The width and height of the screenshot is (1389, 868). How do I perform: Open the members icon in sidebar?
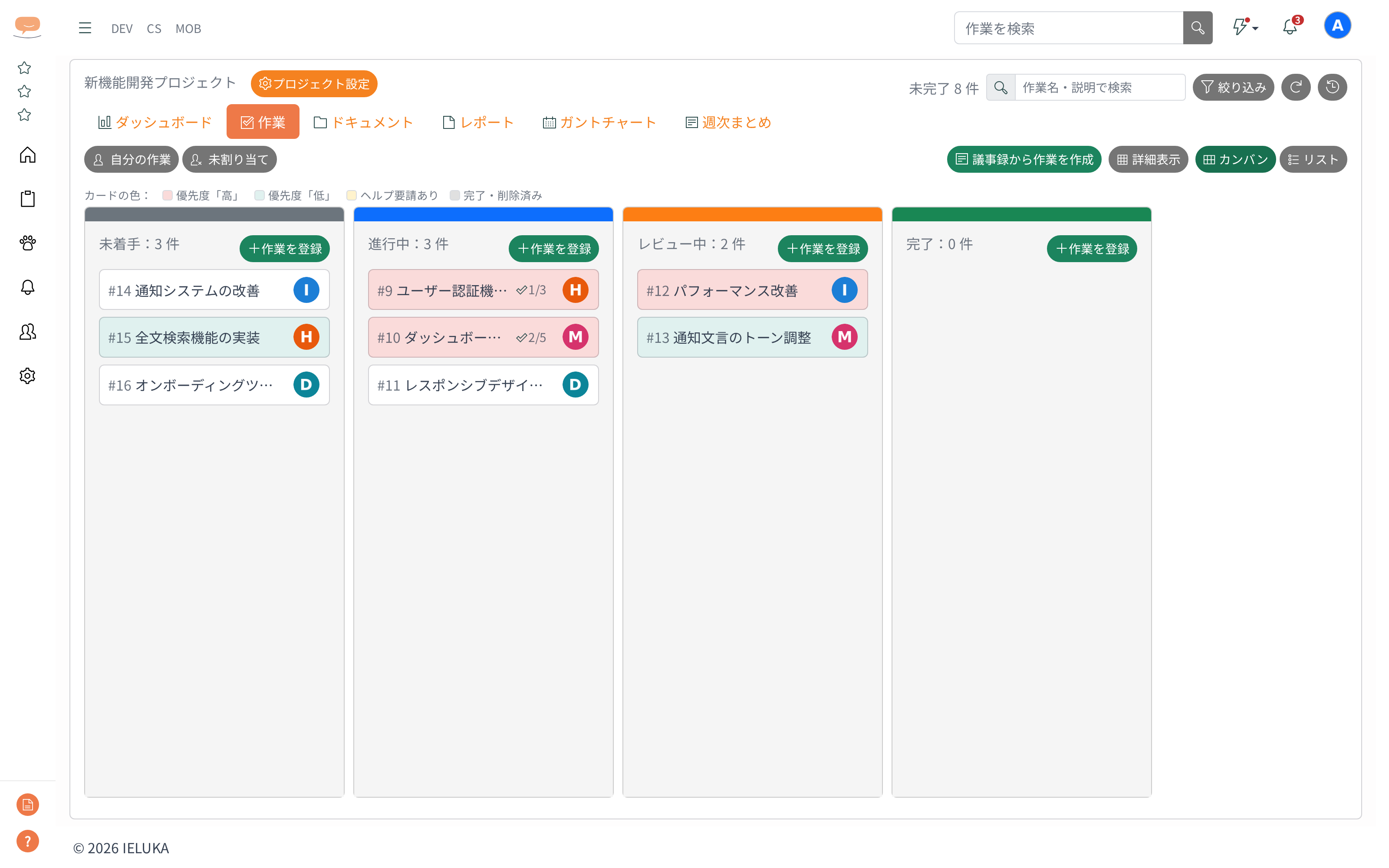[27, 332]
